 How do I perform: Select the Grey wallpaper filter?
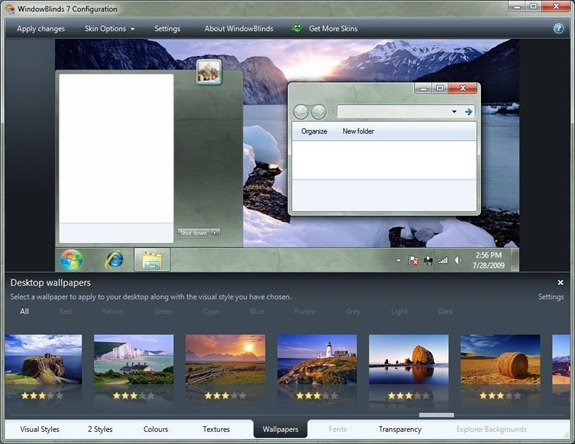tap(353, 311)
